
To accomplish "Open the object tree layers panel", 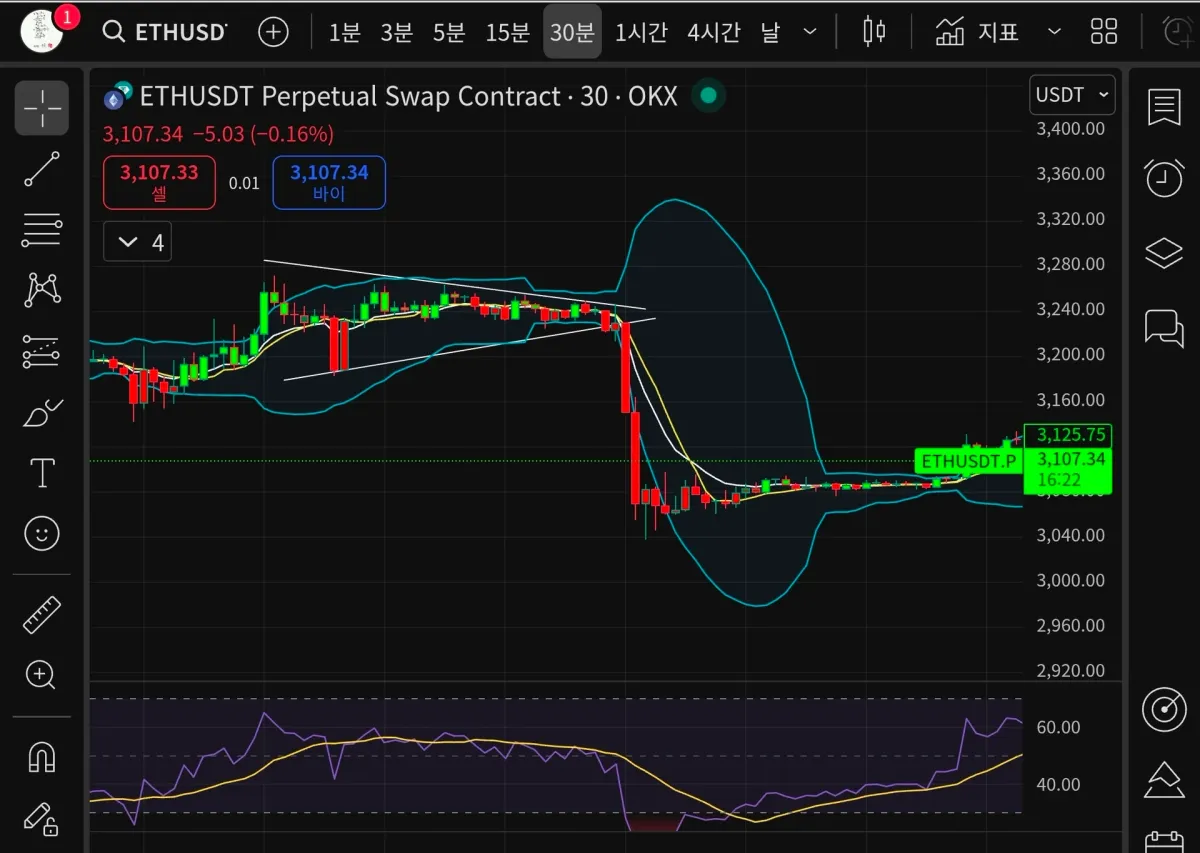I will pos(1164,253).
